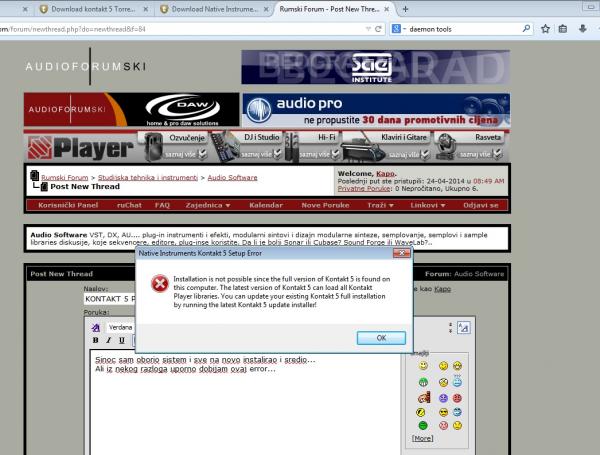Insert the cool sunglasses smiley
The height and width of the screenshot is (455, 600).
(443, 412)
